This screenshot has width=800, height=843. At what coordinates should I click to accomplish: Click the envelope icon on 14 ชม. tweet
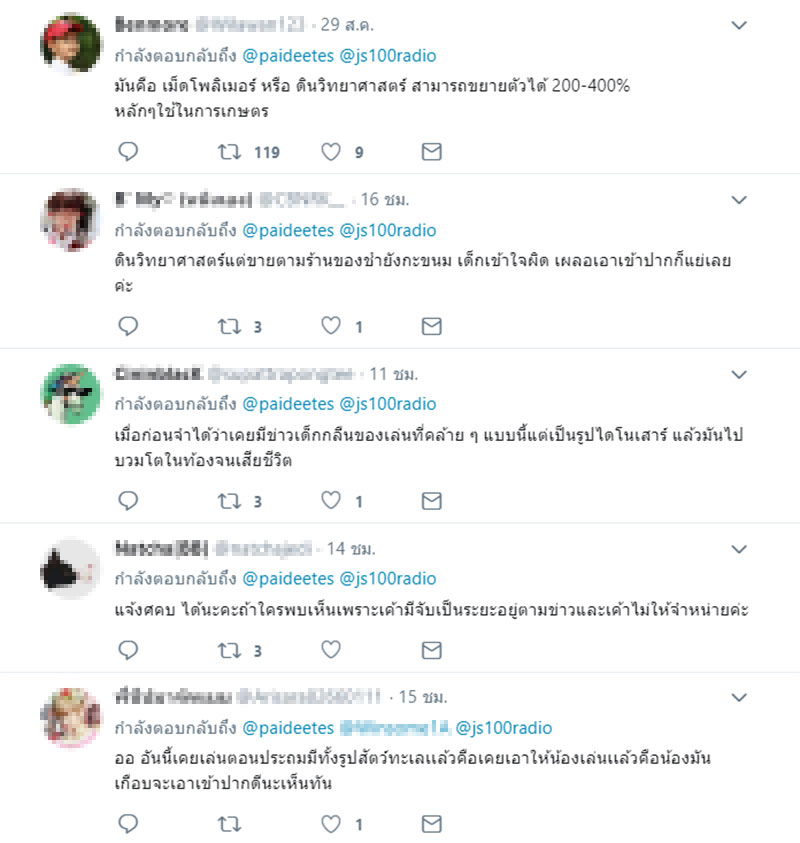[431, 651]
